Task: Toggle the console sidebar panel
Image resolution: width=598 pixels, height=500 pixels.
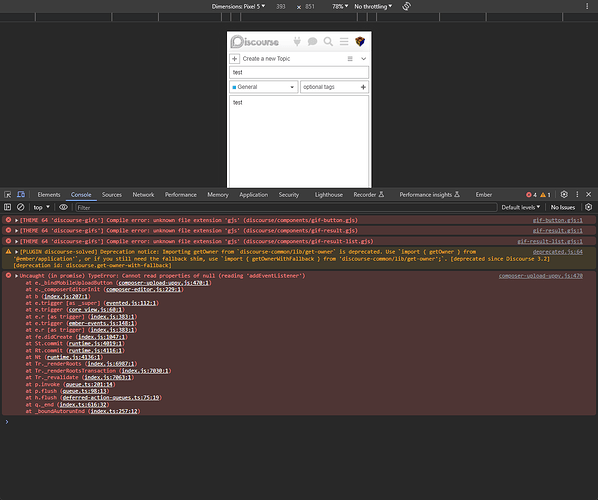Action: 8,207
